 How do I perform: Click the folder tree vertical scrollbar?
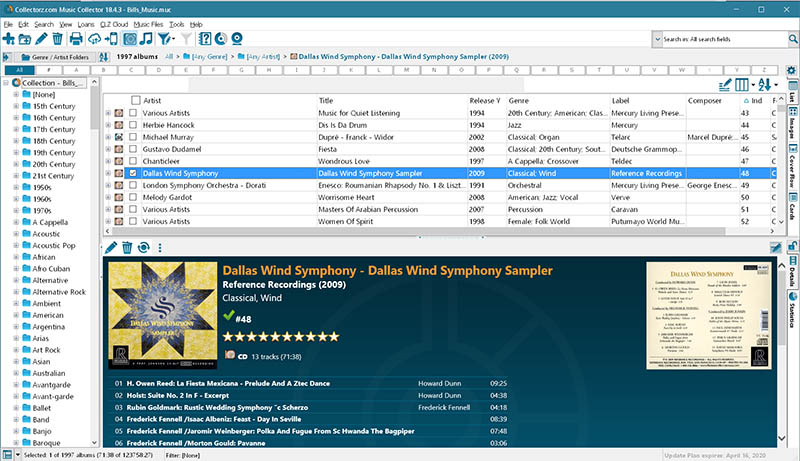click(94, 110)
